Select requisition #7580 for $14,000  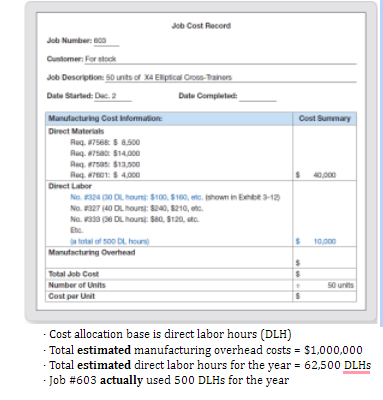tap(105, 153)
